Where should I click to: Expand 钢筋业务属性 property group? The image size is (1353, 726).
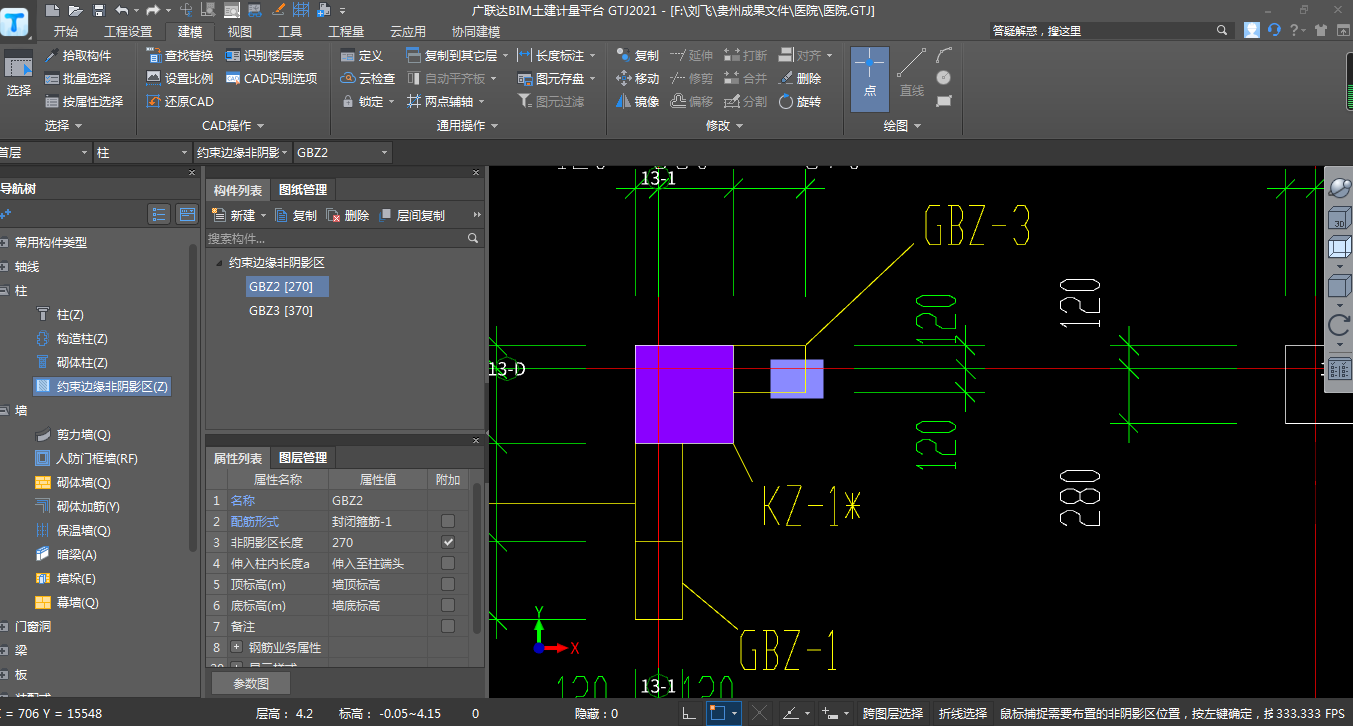pyautogui.click(x=237, y=647)
